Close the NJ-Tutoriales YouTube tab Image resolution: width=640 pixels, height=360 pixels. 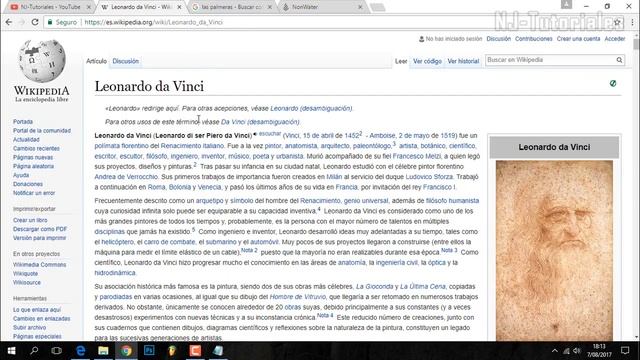click(89, 7)
